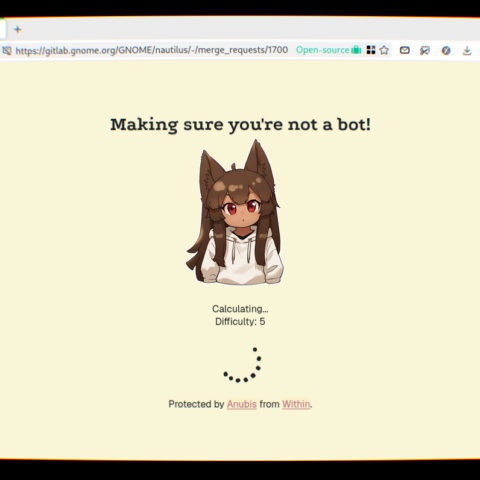Click the tracking protection shield icon
Image resolution: width=480 pixels, height=480 pixels.
(x=7, y=51)
